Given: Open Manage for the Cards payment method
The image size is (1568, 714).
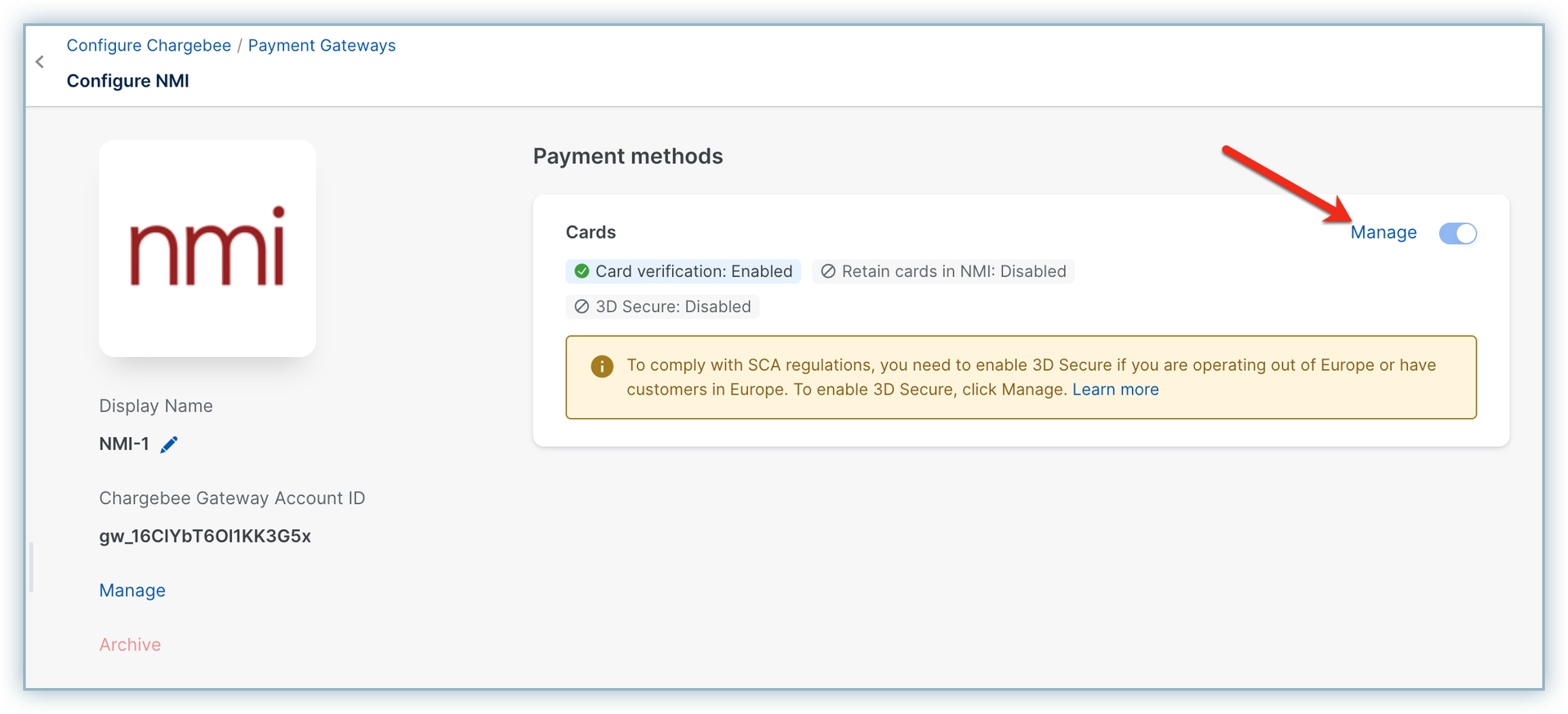Looking at the screenshot, I should point(1383,233).
